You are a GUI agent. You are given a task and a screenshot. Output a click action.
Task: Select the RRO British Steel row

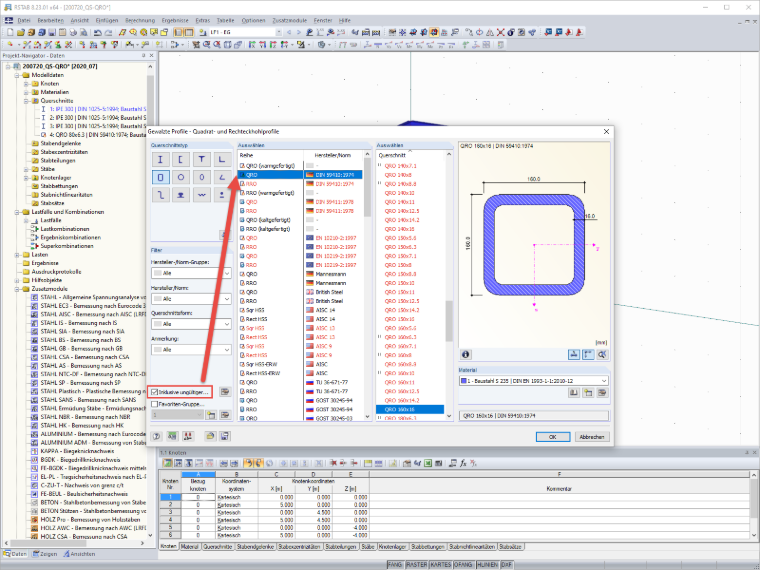[x=301, y=301]
